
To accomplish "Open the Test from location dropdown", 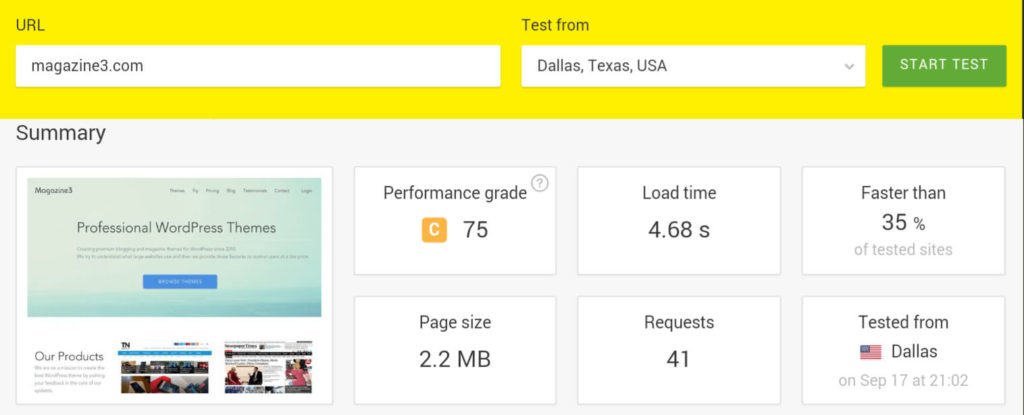I will click(x=693, y=66).
